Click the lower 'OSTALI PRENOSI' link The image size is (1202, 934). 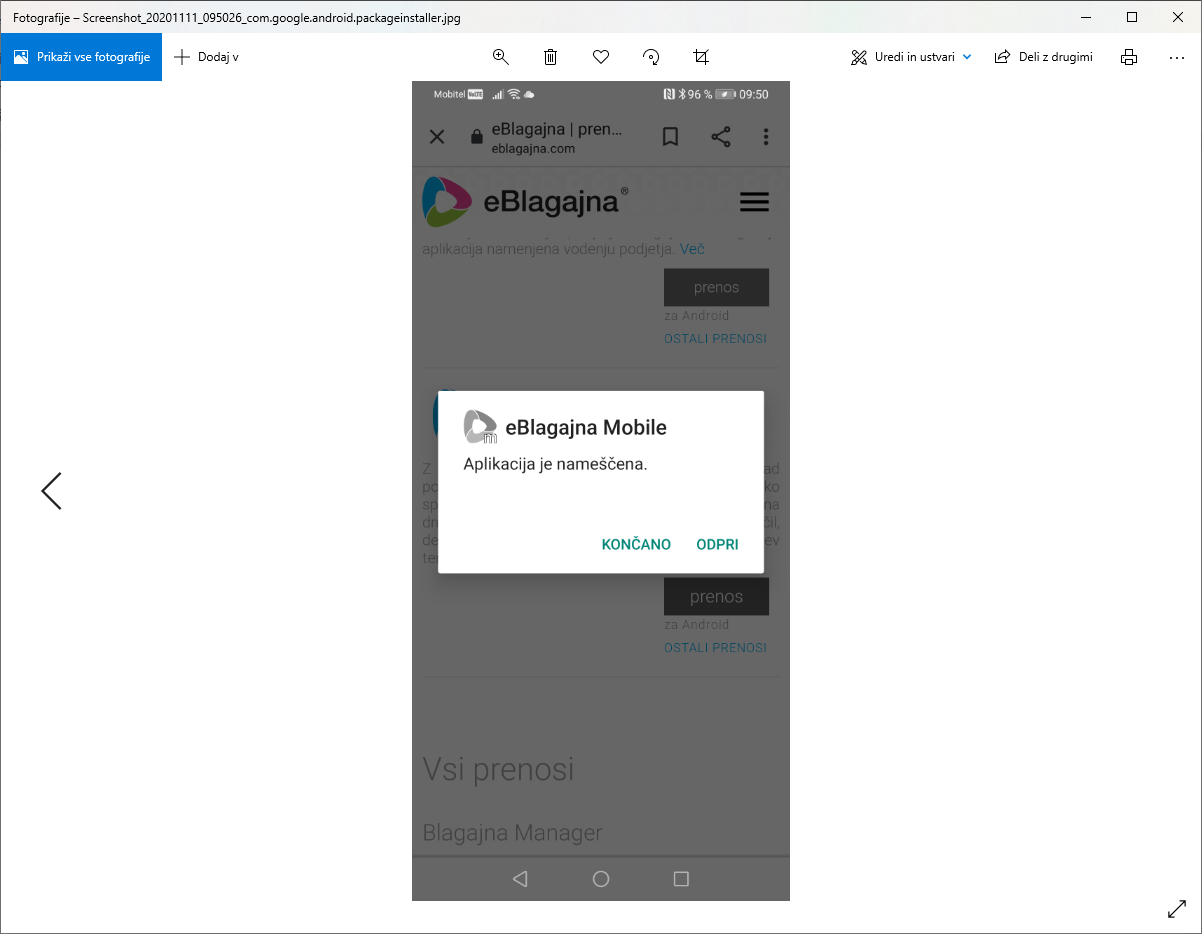point(715,648)
